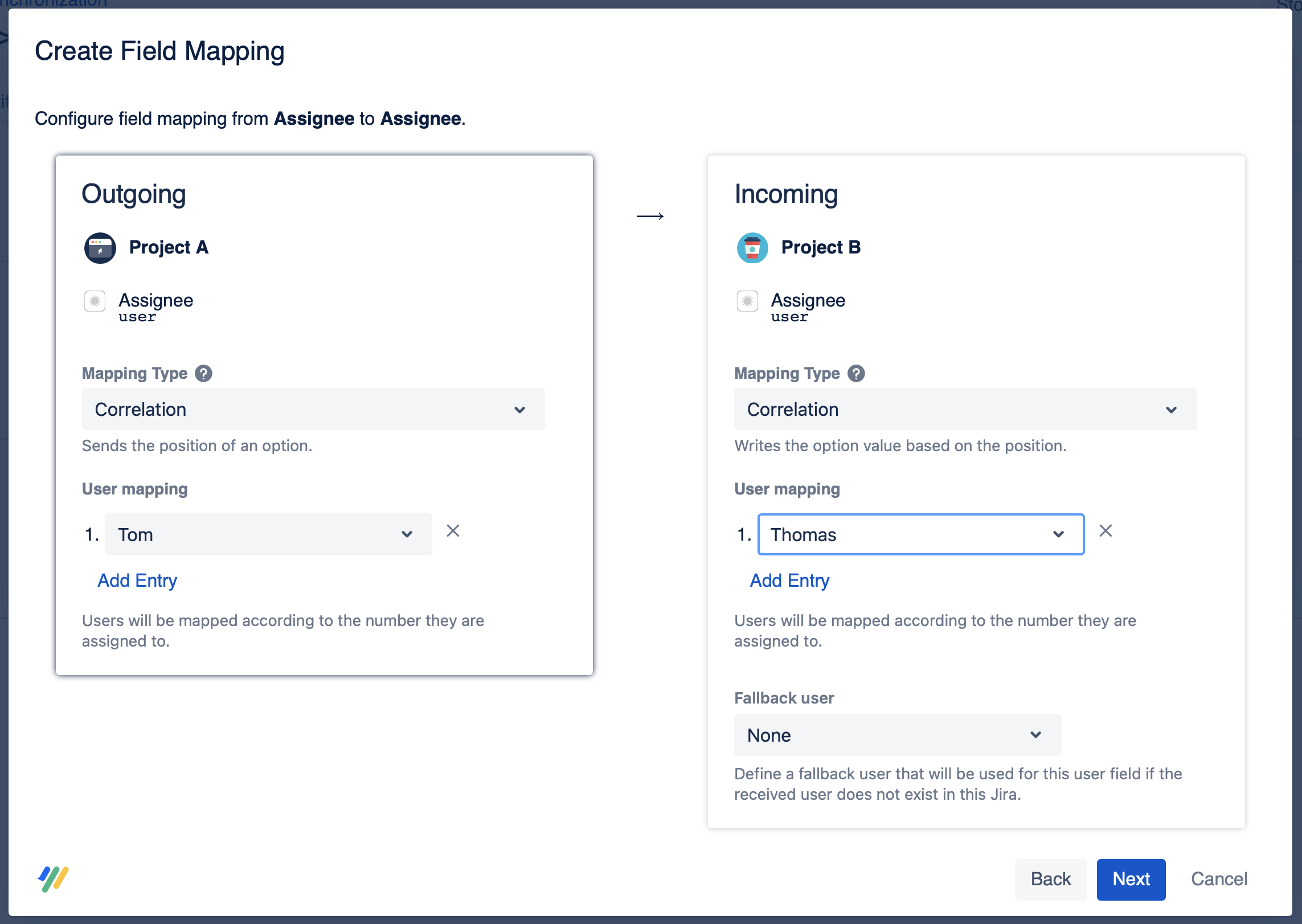
Task: Remove the Thomas user mapping entry
Action: click(x=1106, y=531)
